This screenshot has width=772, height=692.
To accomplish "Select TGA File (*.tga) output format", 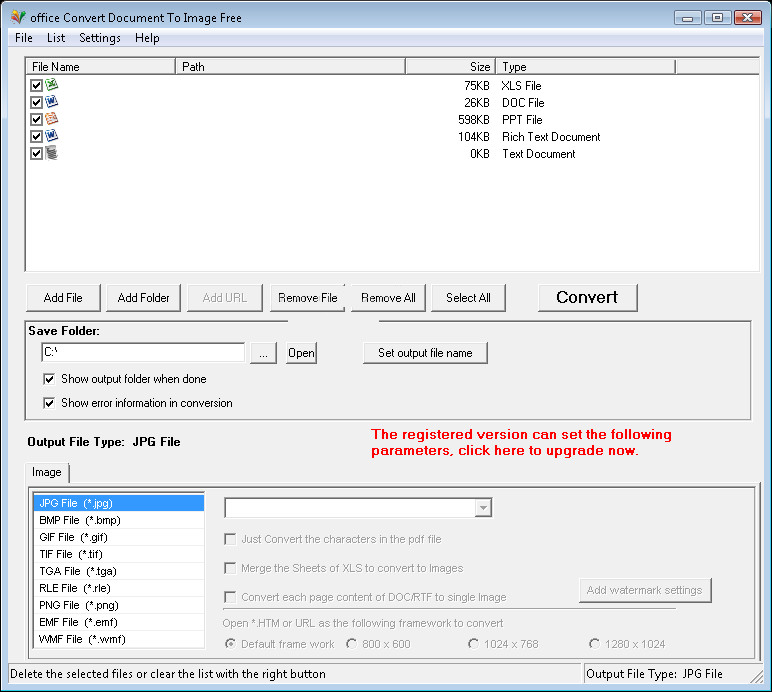I will click(119, 571).
